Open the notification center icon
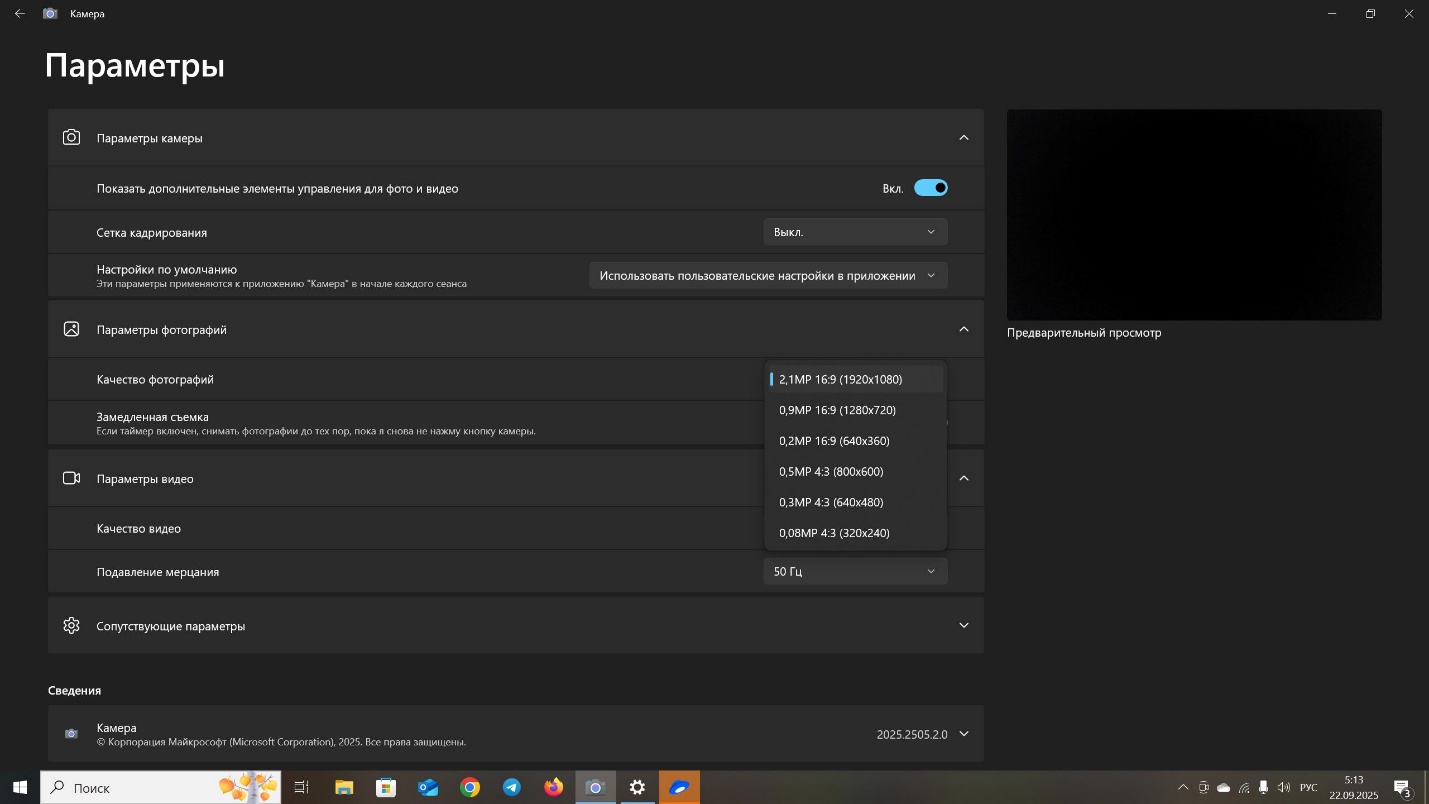The width and height of the screenshot is (1429, 804). pyautogui.click(x=1402, y=788)
